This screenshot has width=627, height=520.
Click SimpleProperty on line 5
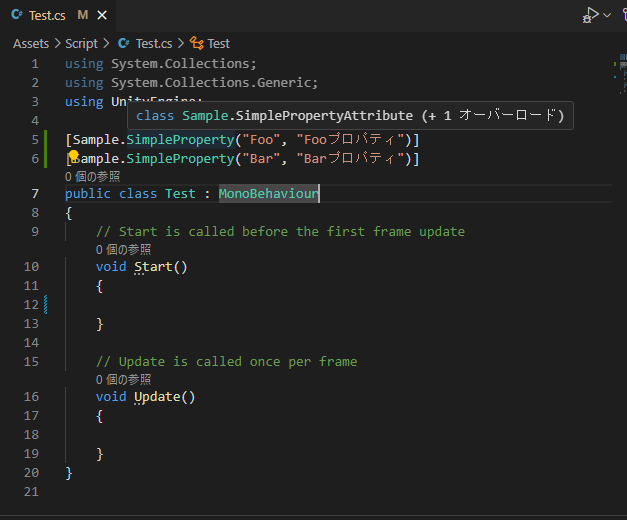[x=180, y=140]
